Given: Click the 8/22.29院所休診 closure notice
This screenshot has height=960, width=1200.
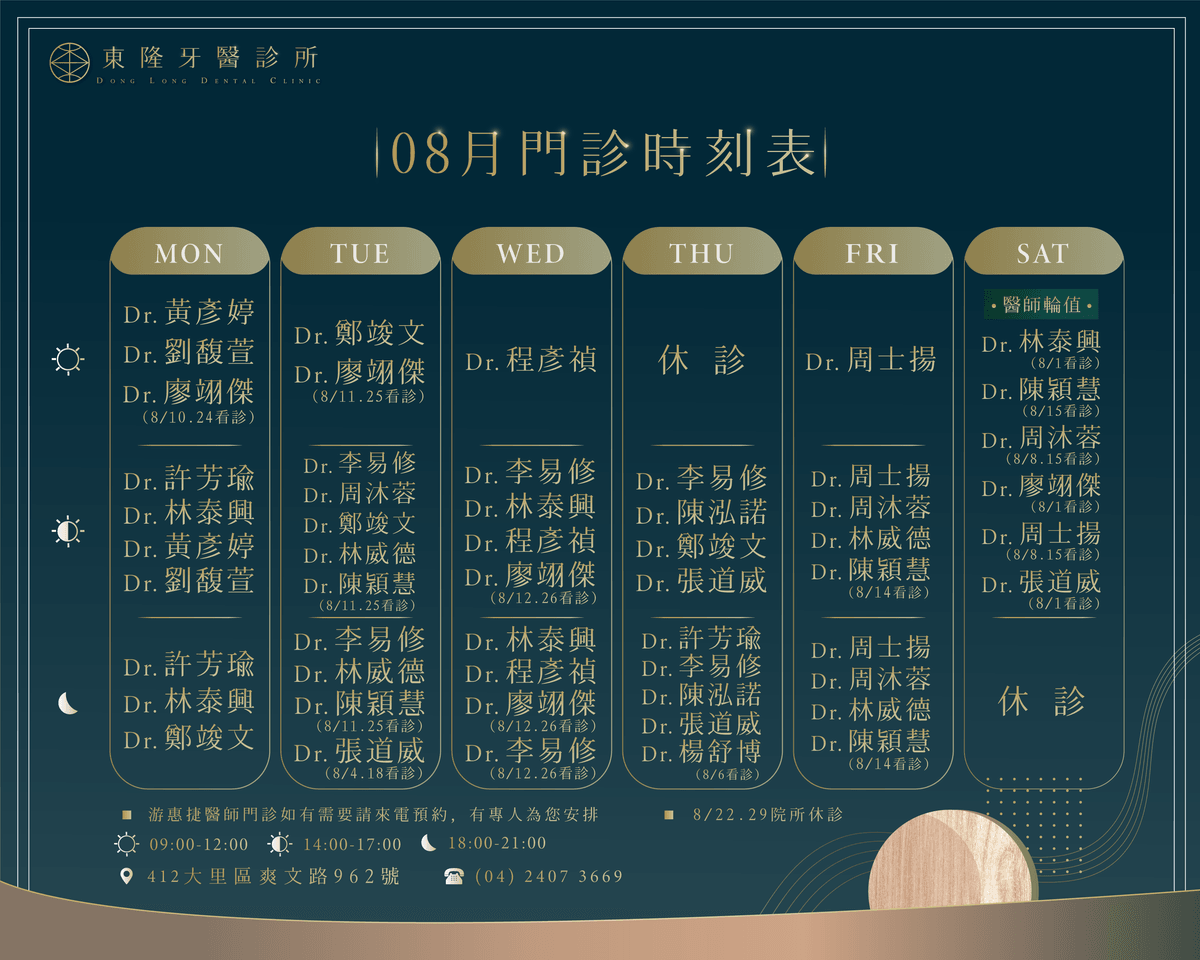Looking at the screenshot, I should click(x=768, y=815).
